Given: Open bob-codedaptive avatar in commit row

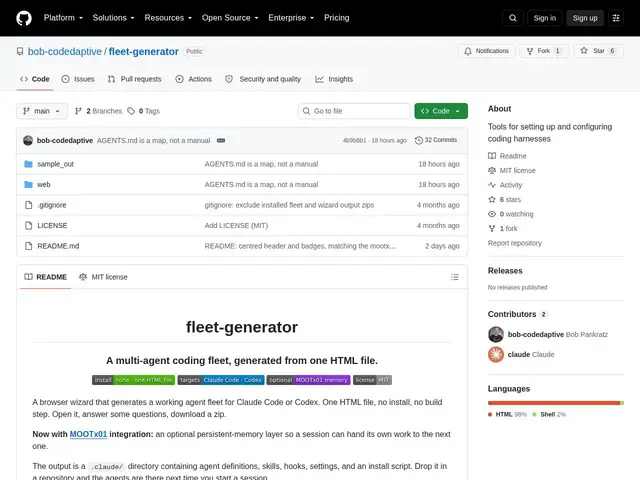Looking at the screenshot, I should [28, 140].
